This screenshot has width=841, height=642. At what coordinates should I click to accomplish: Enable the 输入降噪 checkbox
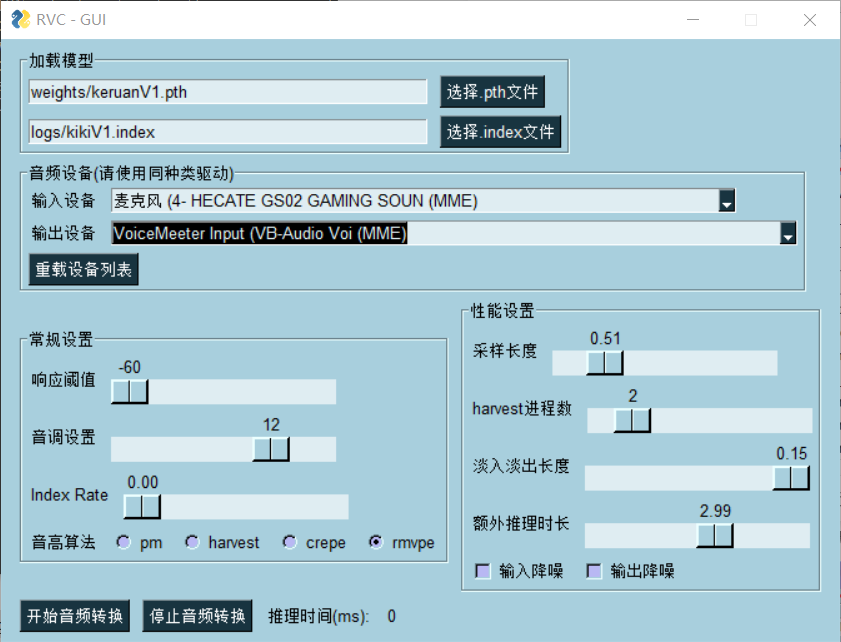point(483,571)
